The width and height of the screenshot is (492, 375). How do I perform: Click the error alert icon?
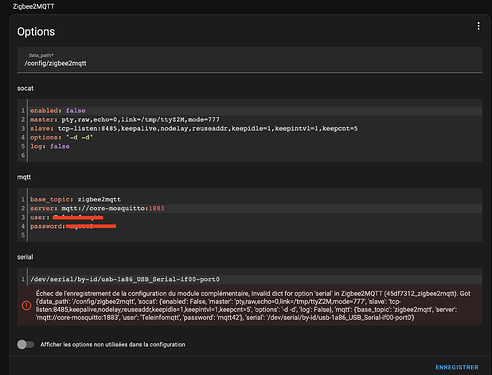(x=26, y=305)
